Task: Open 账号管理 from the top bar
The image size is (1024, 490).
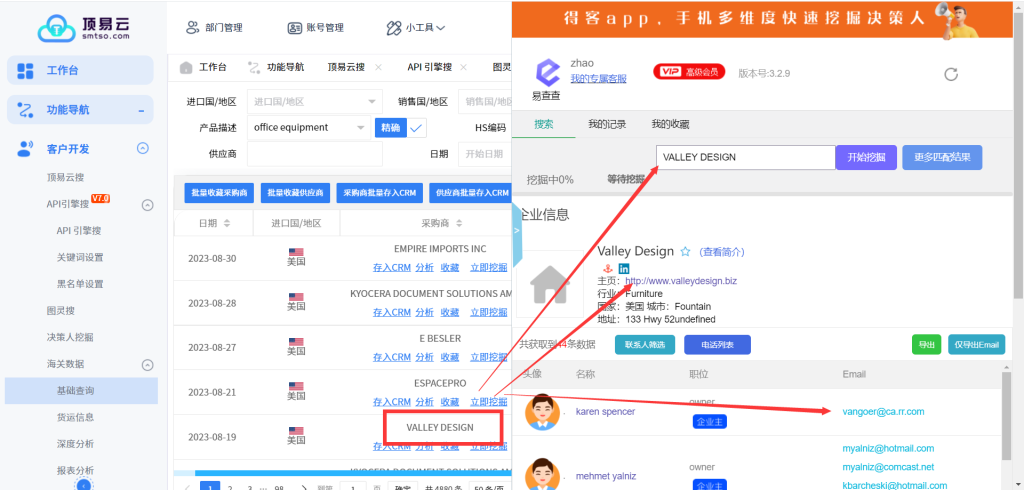Action: [316, 28]
